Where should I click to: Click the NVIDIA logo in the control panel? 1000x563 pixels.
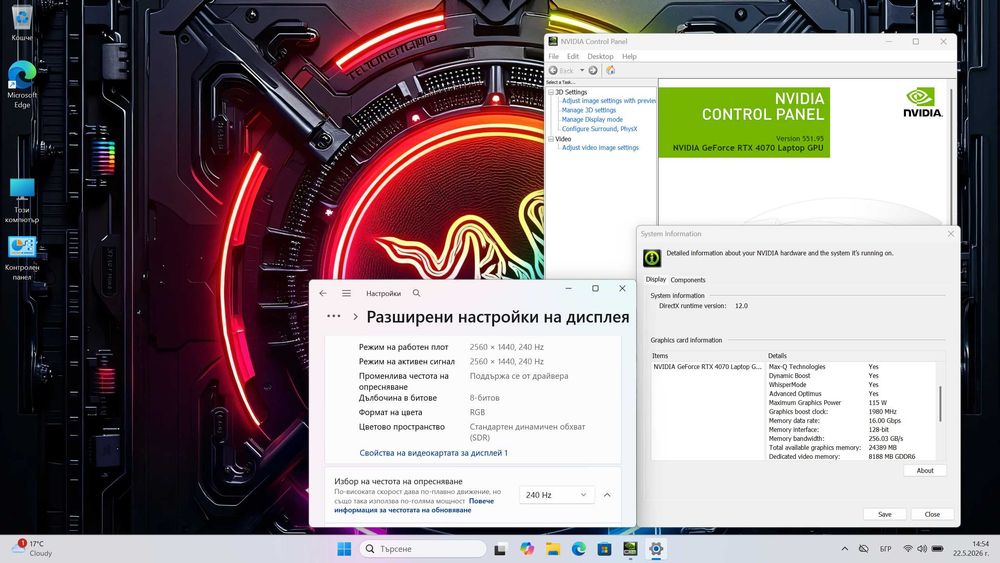pyautogui.click(x=922, y=103)
